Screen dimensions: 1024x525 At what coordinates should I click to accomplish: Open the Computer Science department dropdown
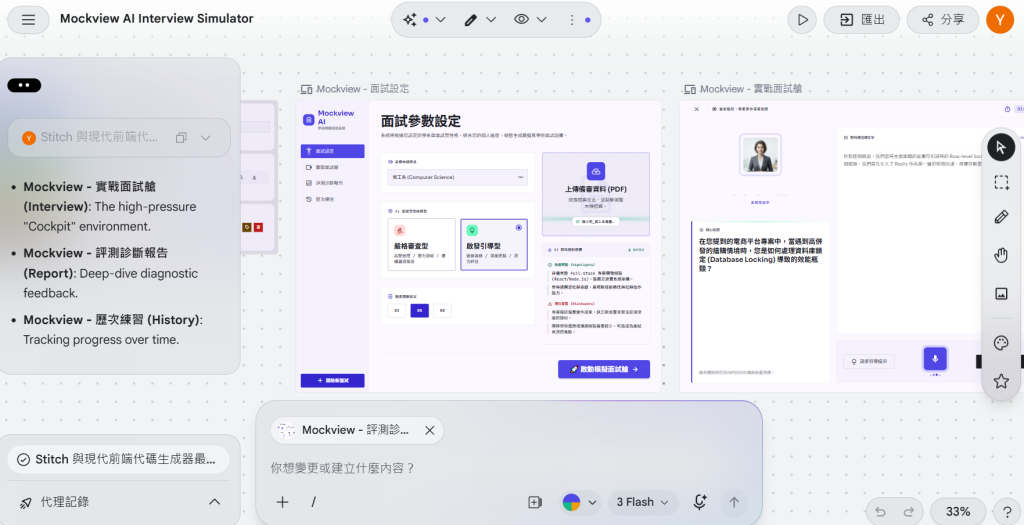pos(457,177)
